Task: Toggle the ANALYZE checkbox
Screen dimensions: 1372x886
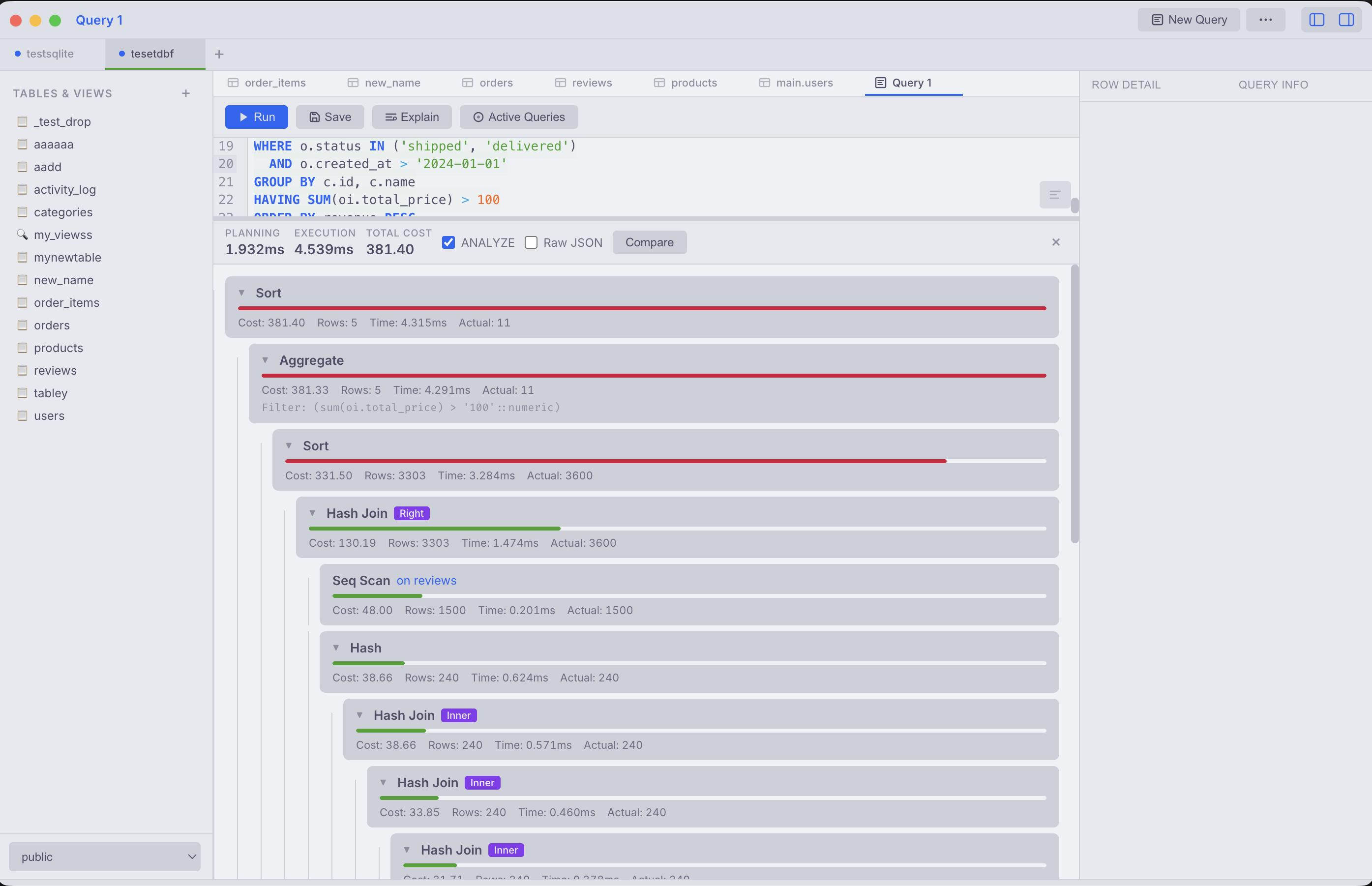Action: (448, 242)
